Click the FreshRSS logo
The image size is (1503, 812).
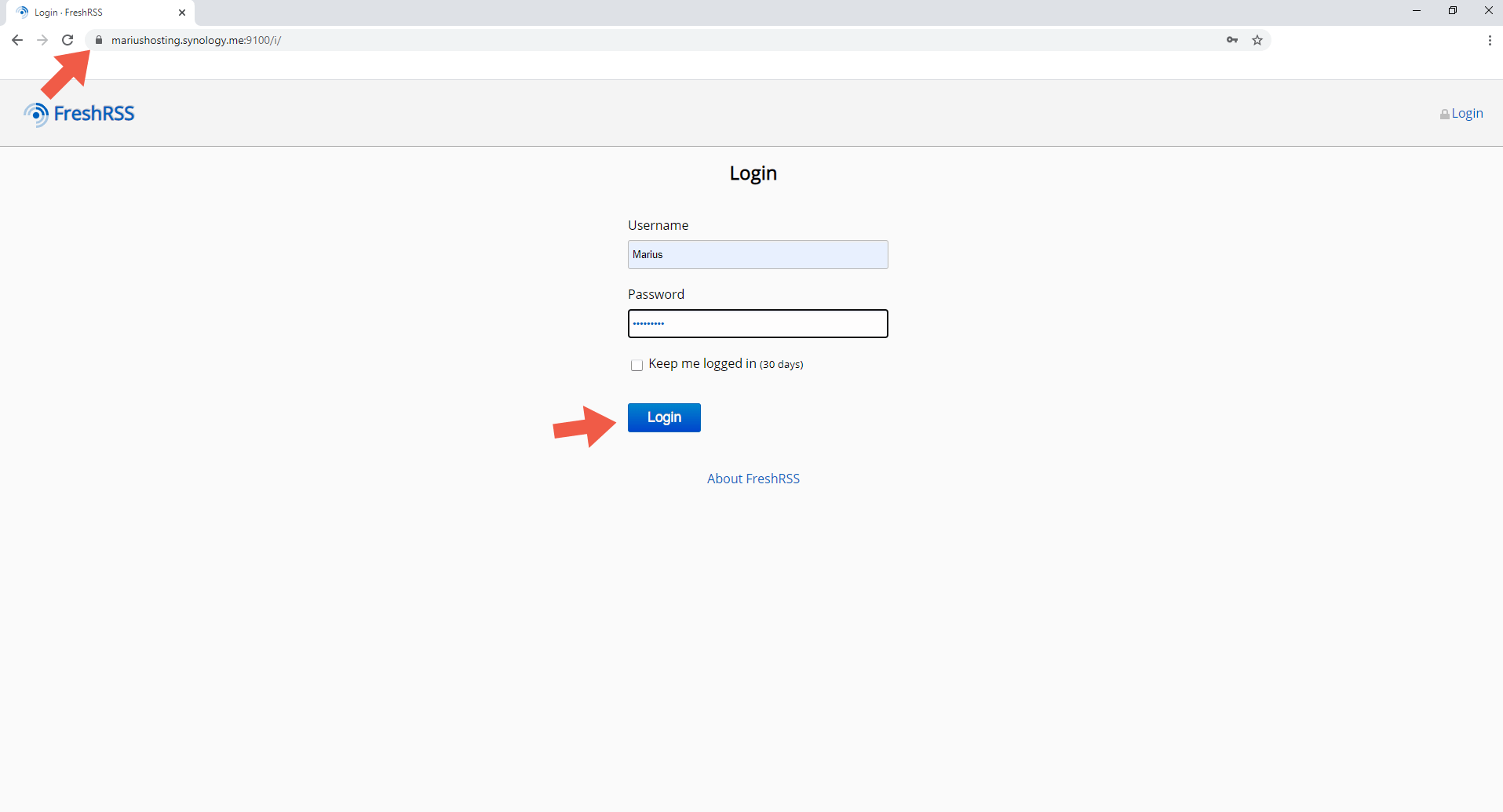click(x=79, y=114)
